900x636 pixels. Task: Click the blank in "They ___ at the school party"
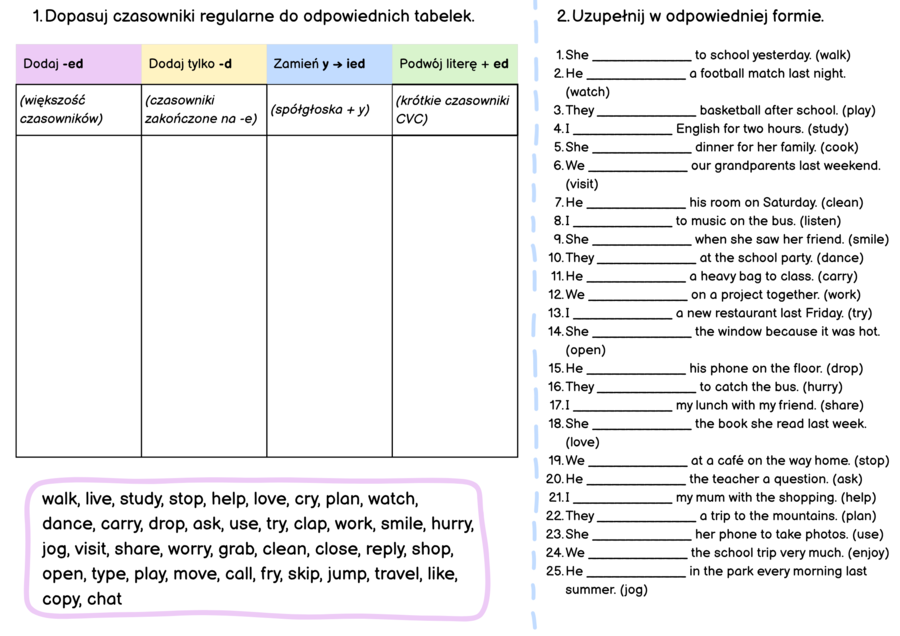pyautogui.click(x=647, y=259)
